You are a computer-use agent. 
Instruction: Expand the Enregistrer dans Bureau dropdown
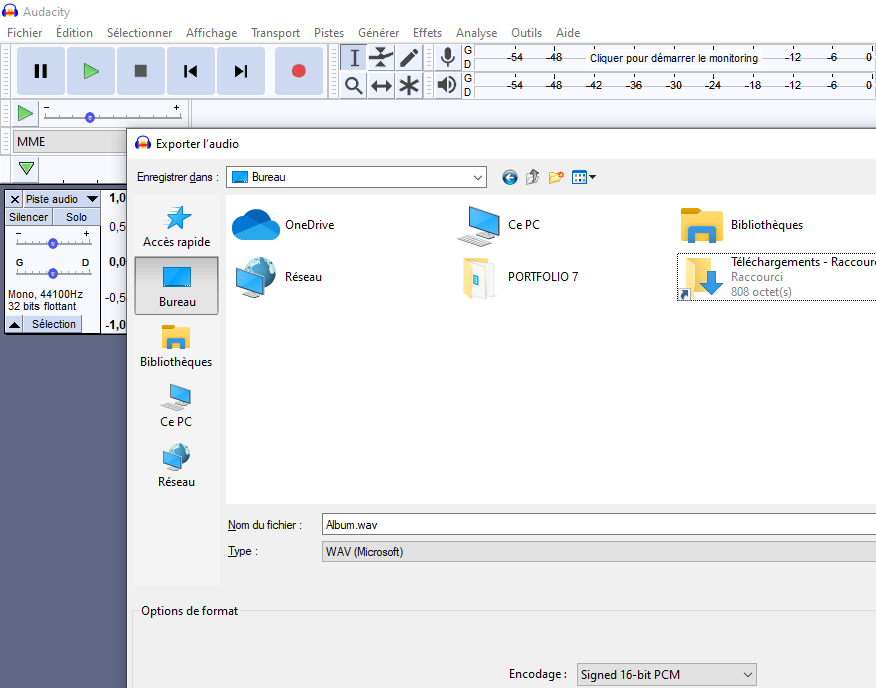coord(356,177)
